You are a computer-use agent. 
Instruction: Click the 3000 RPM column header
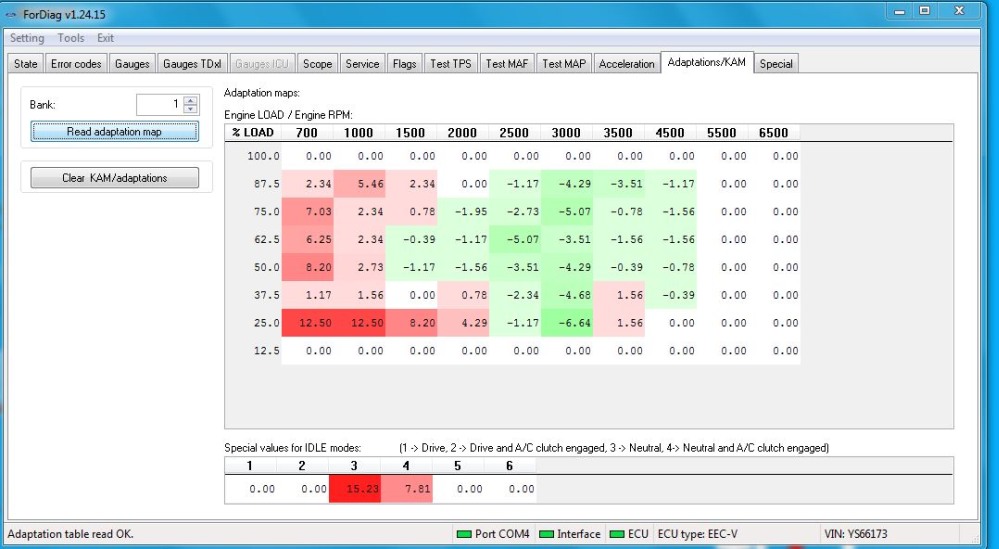(566, 133)
